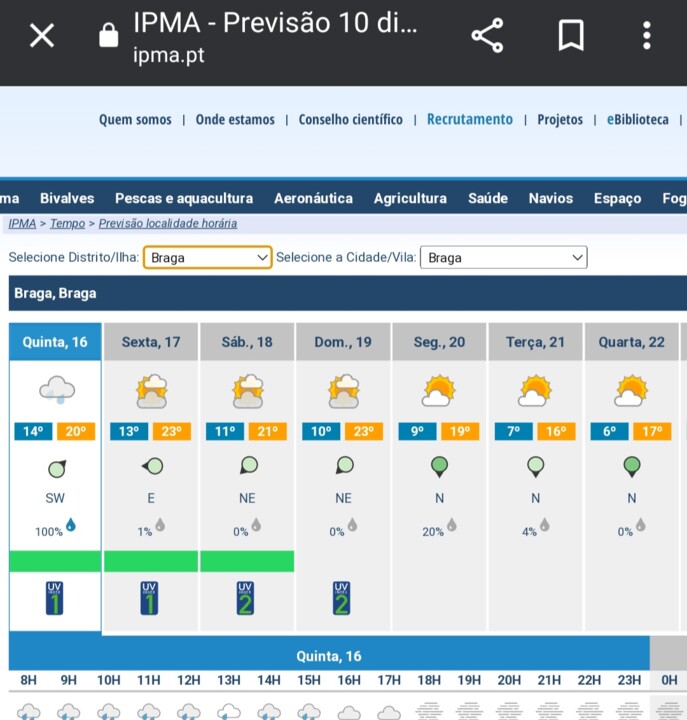Image resolution: width=687 pixels, height=720 pixels.
Task: Select the 15H hour in timeline
Action: [x=308, y=680]
